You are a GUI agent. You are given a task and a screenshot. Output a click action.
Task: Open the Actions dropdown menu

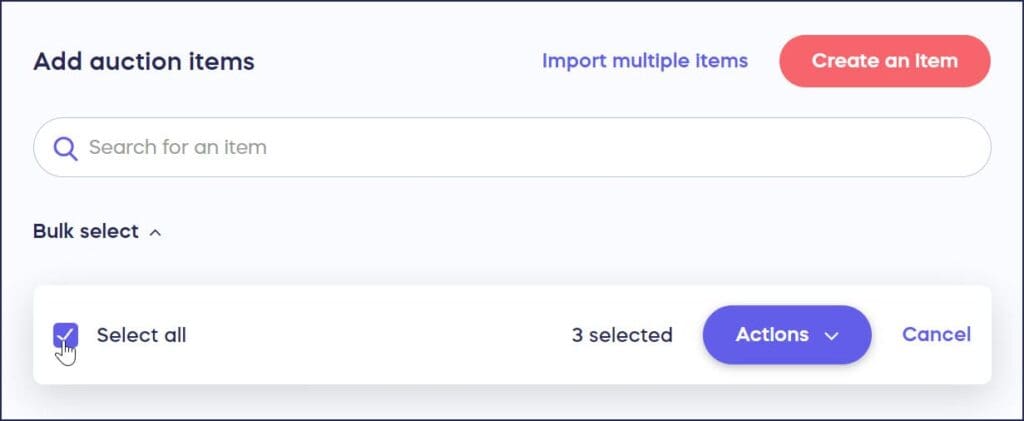coord(786,335)
